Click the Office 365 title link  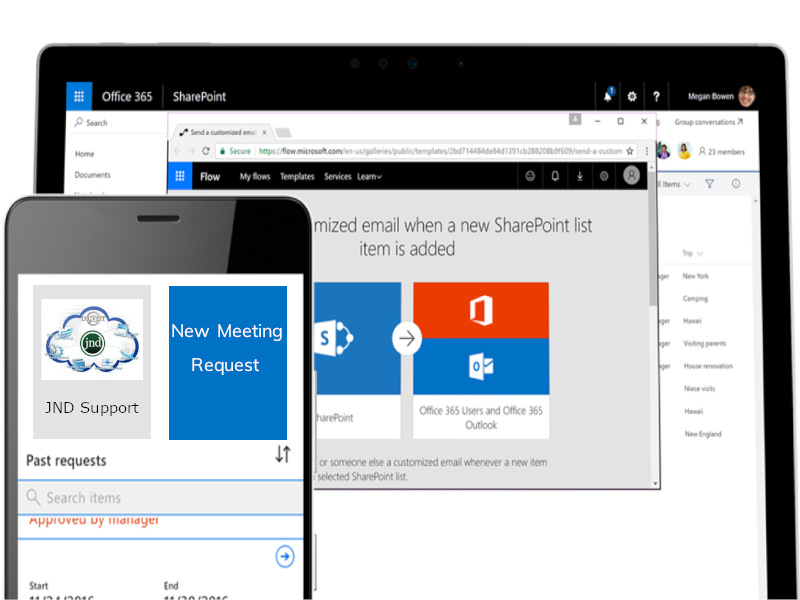pyautogui.click(x=127, y=96)
